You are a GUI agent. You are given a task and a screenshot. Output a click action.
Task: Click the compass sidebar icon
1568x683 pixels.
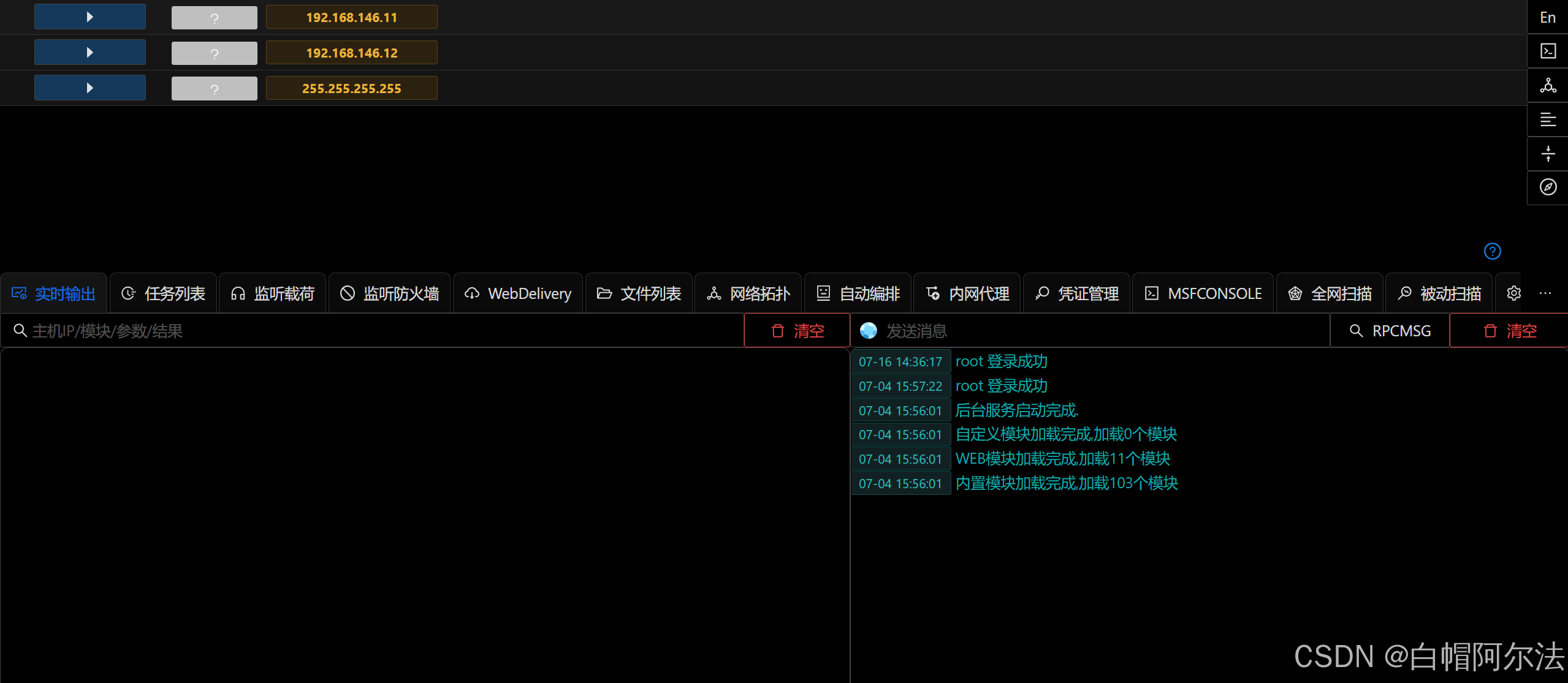[1548, 187]
